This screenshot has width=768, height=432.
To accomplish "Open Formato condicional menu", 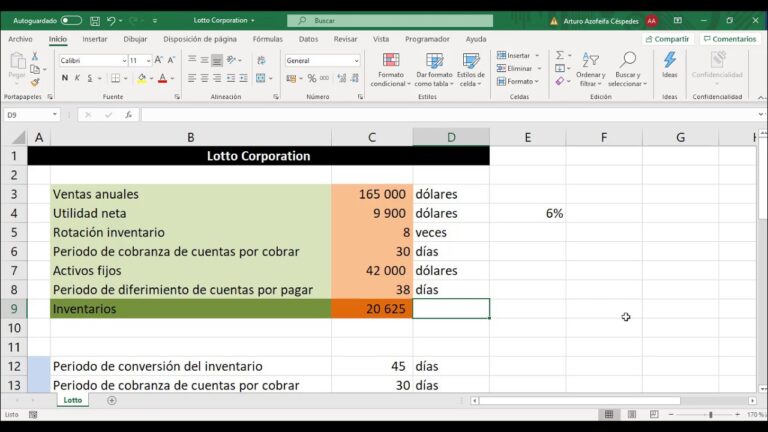I will (390, 70).
